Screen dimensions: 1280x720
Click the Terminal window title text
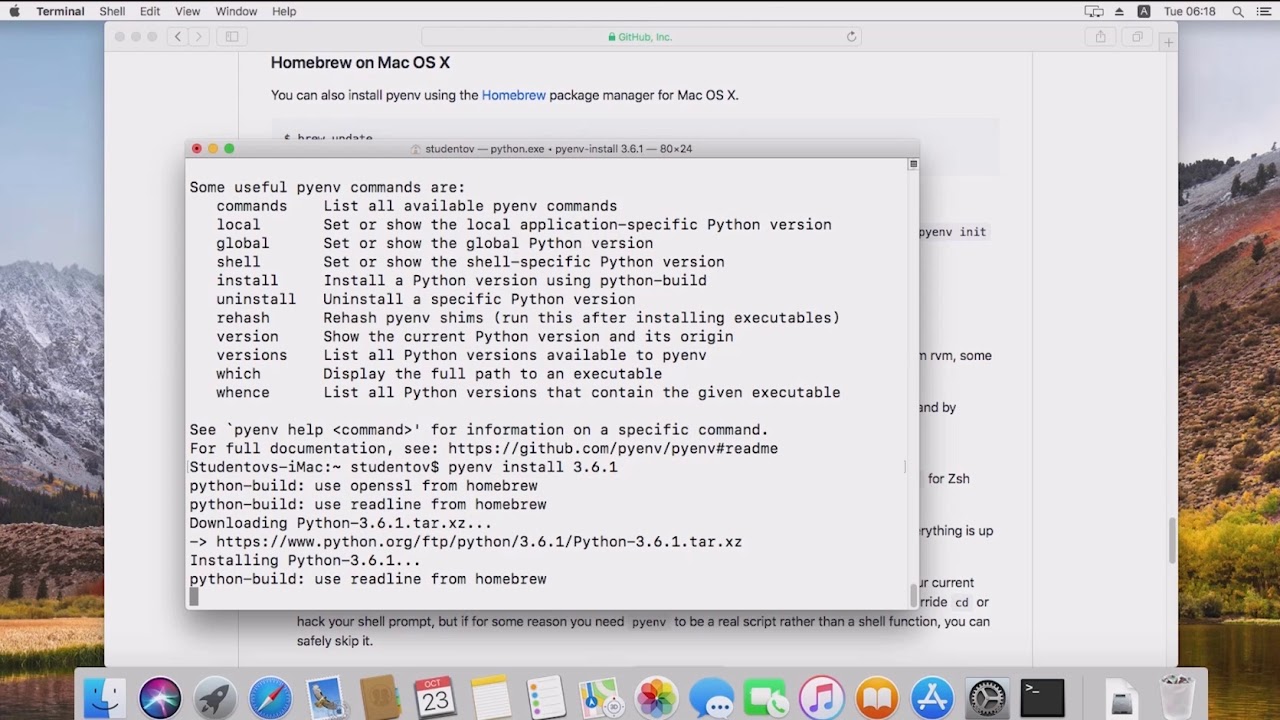[558, 149]
